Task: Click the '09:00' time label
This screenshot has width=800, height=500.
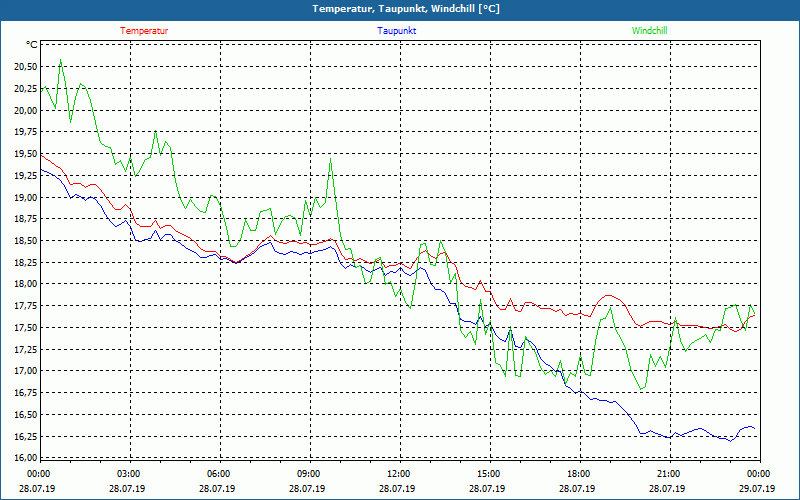Action: [x=309, y=474]
